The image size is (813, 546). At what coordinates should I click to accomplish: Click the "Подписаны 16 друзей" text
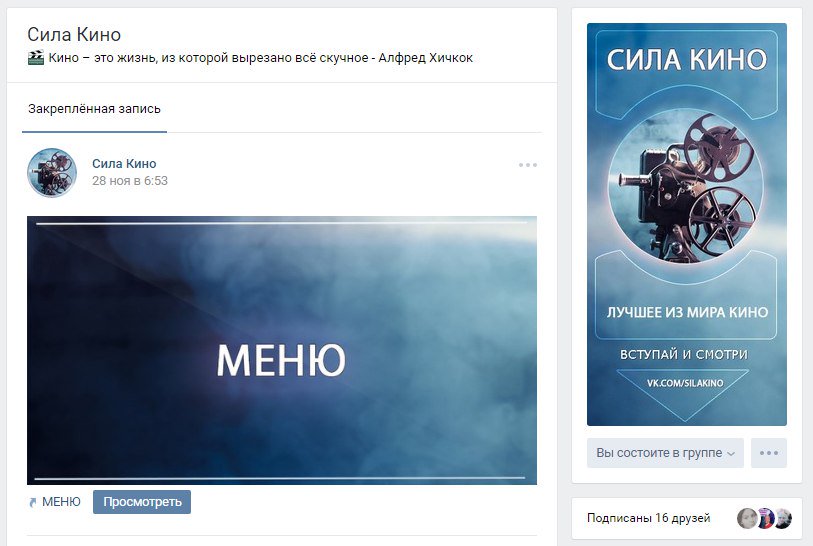point(648,518)
